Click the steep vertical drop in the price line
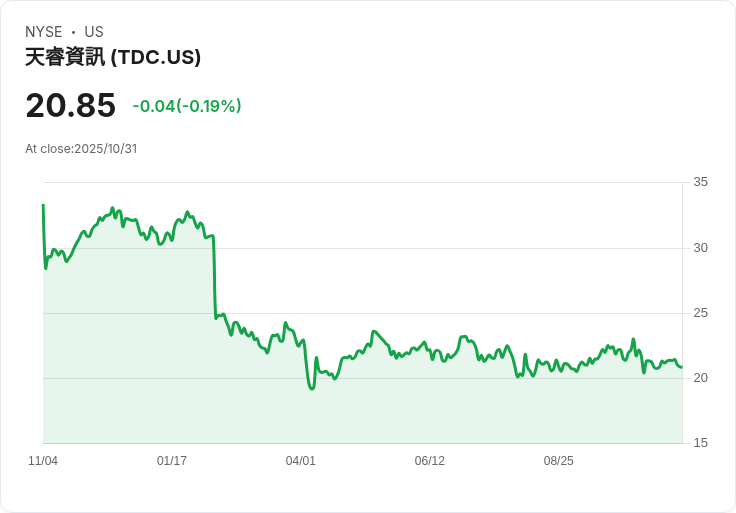This screenshot has height=513, width=736. pyautogui.click(x=214, y=278)
